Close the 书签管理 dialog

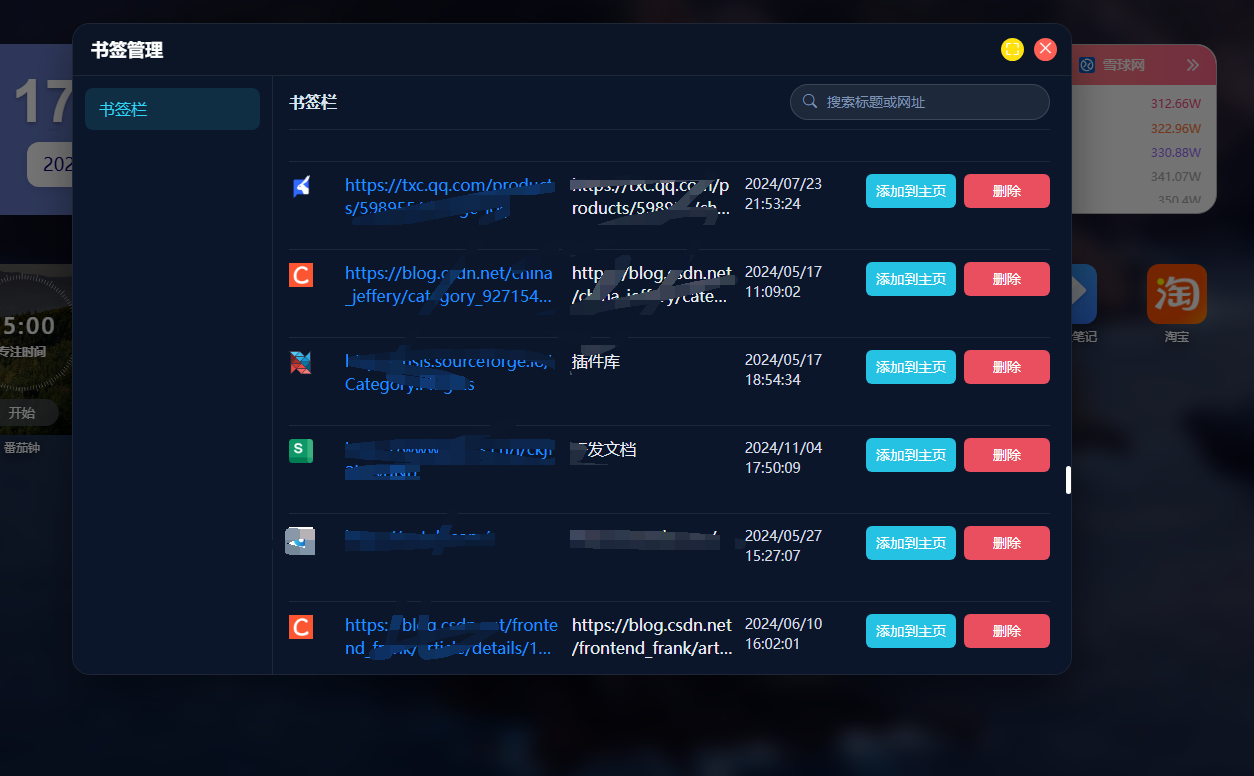pos(1045,50)
